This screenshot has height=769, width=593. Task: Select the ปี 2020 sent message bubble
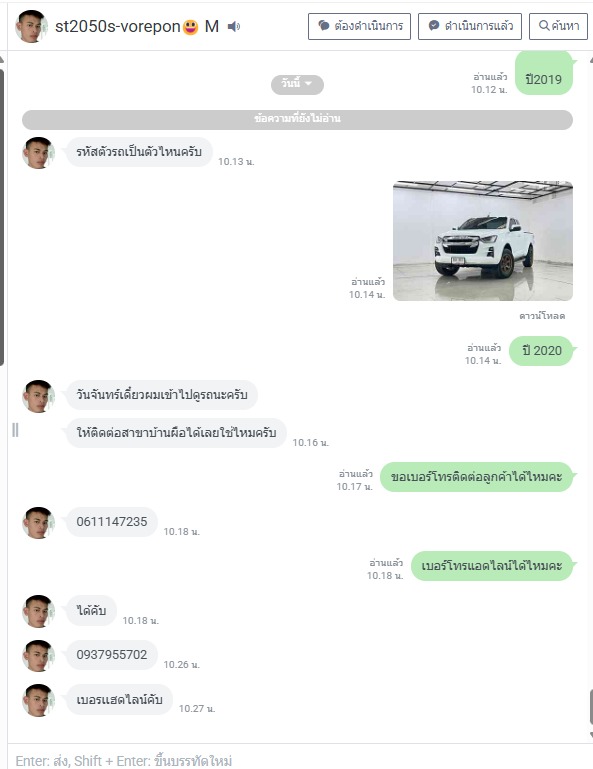(541, 351)
